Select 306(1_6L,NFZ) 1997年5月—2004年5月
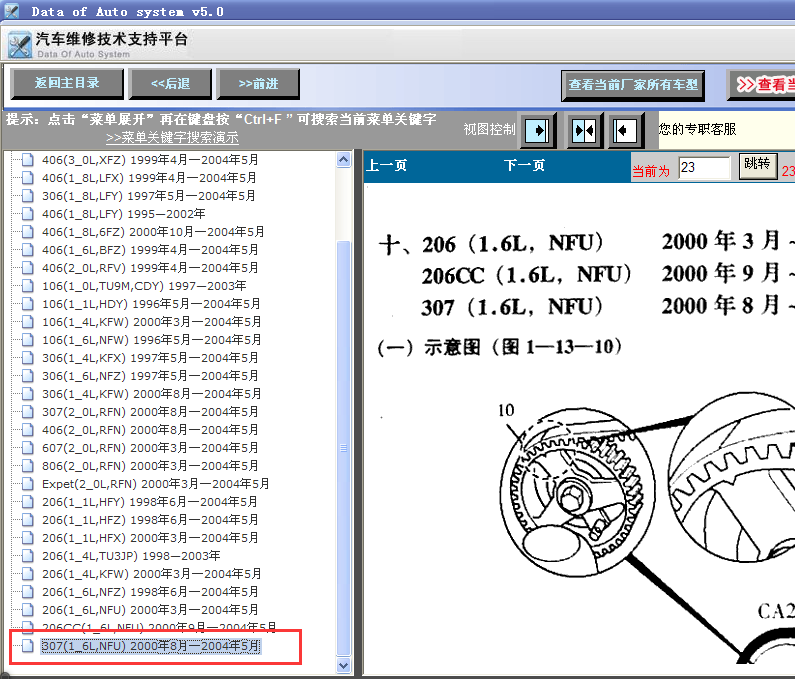The image size is (795, 679). click(150, 376)
